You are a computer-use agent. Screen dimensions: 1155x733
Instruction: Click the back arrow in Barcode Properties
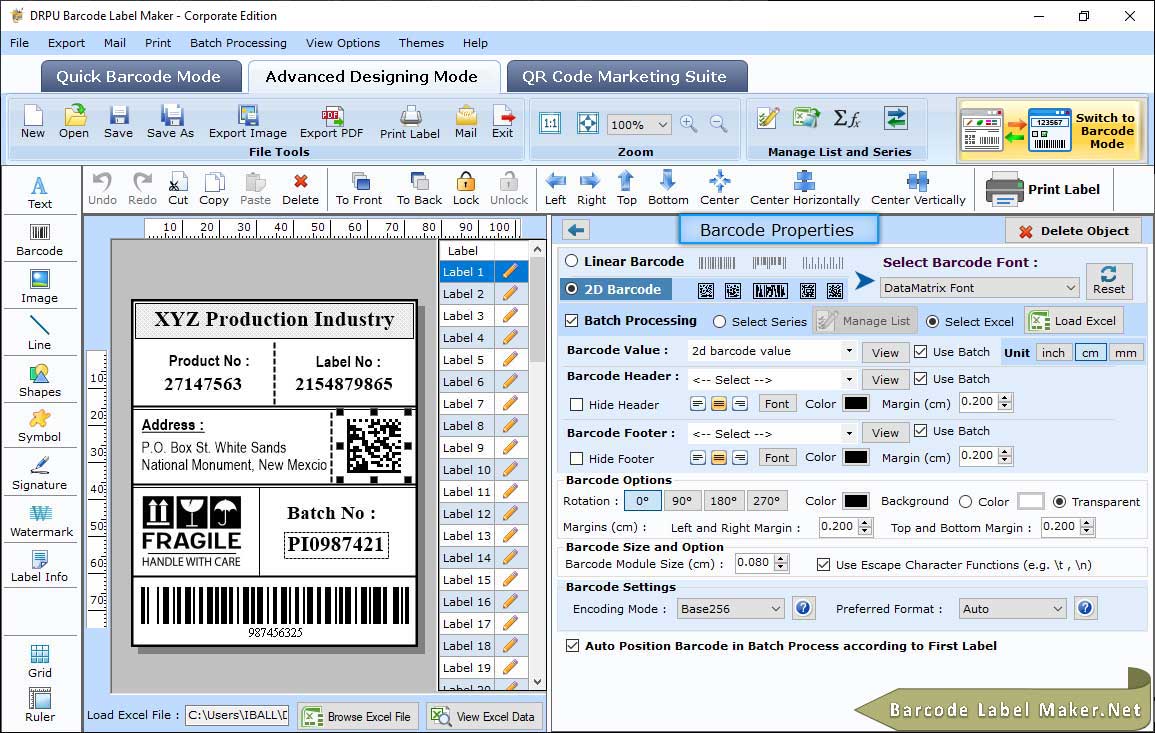577,231
